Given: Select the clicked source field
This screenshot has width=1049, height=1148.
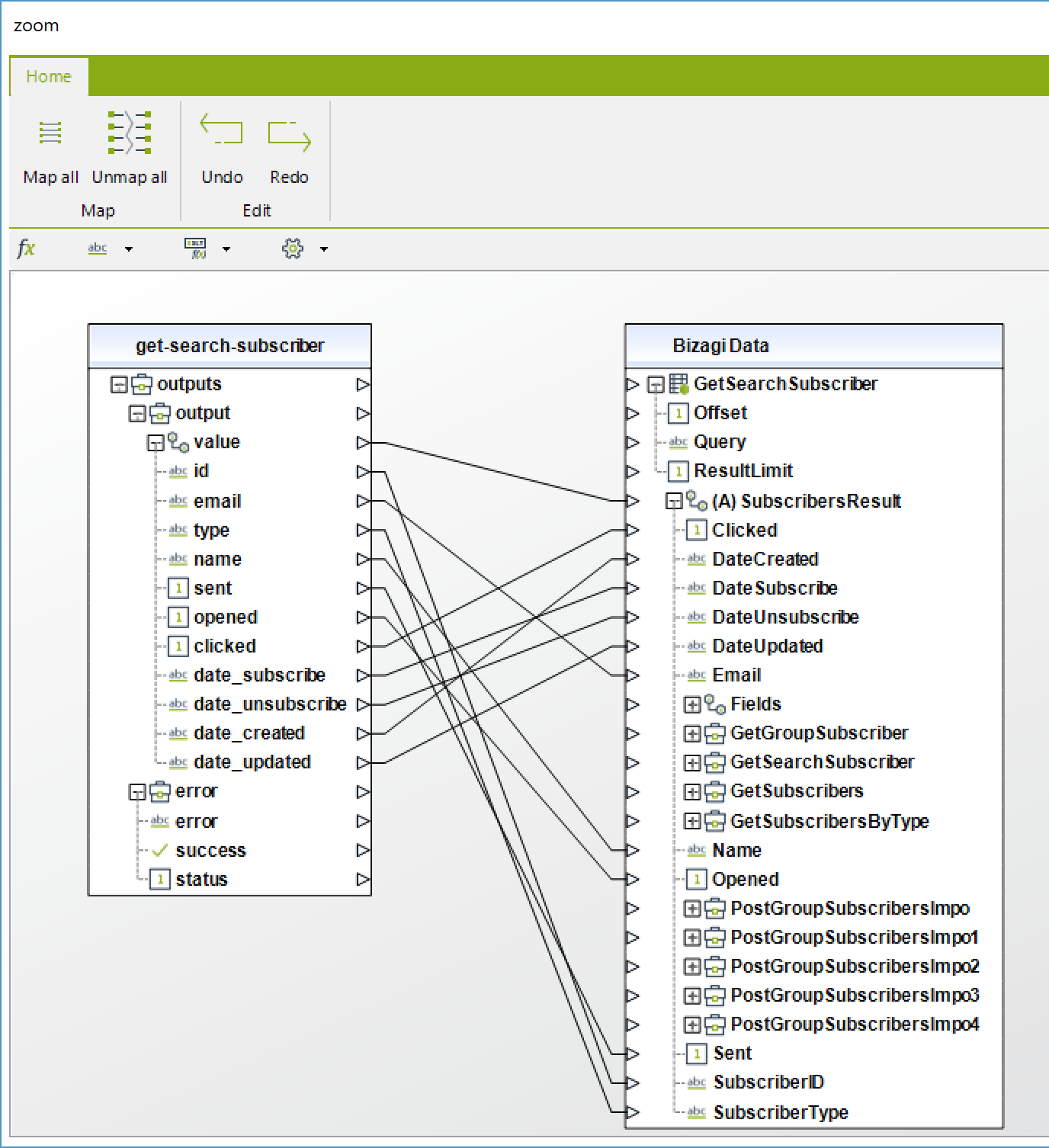Looking at the screenshot, I should pyautogui.click(x=225, y=646).
